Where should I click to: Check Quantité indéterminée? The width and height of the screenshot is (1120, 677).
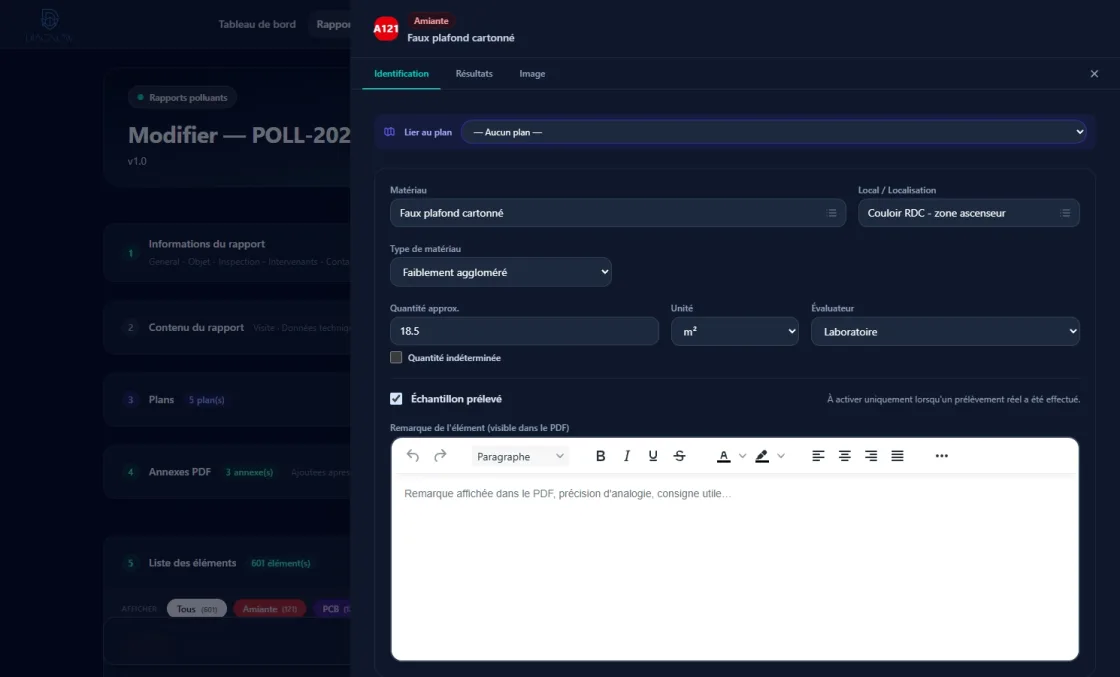pos(396,357)
